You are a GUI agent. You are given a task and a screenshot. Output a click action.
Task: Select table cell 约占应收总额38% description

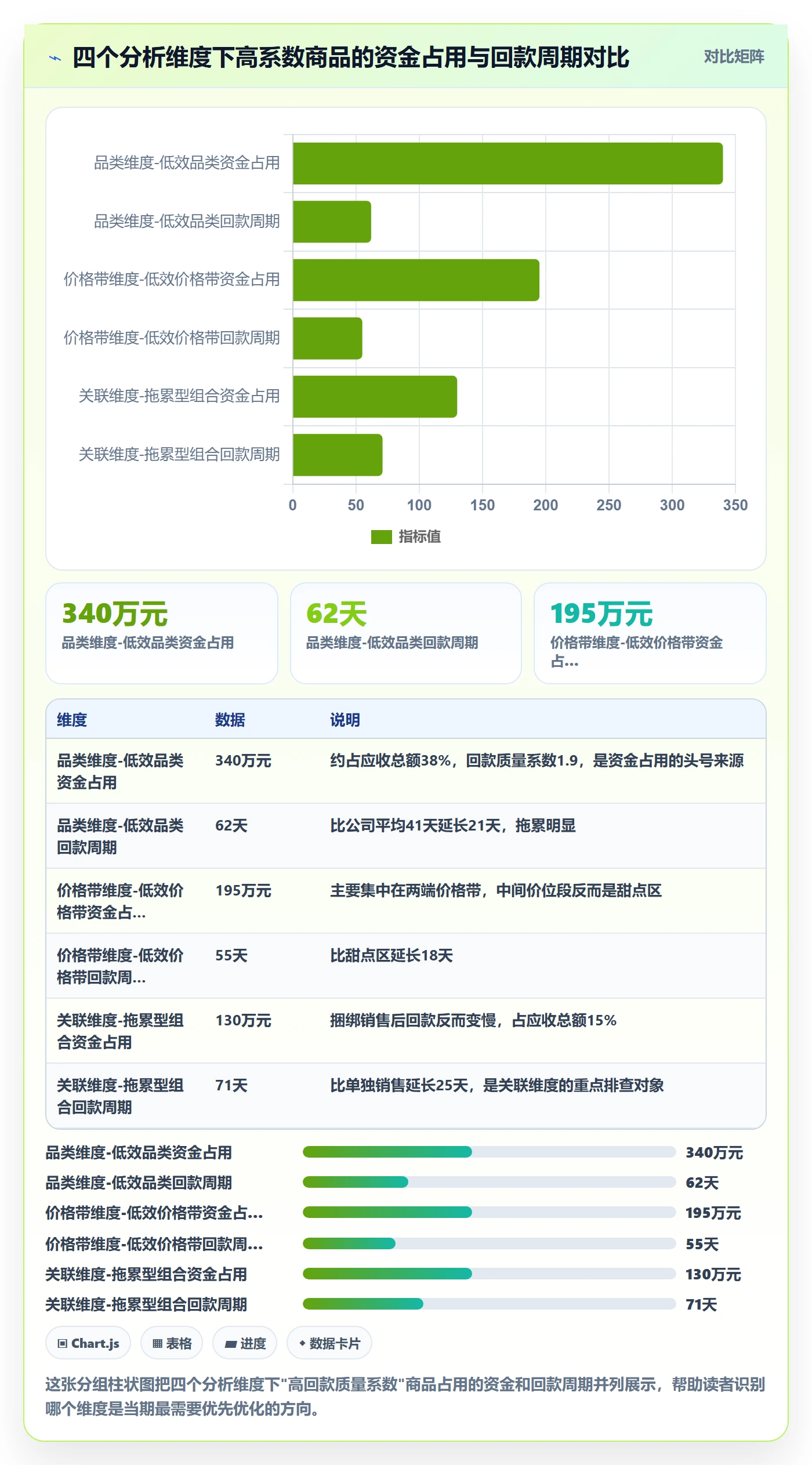coord(537,760)
